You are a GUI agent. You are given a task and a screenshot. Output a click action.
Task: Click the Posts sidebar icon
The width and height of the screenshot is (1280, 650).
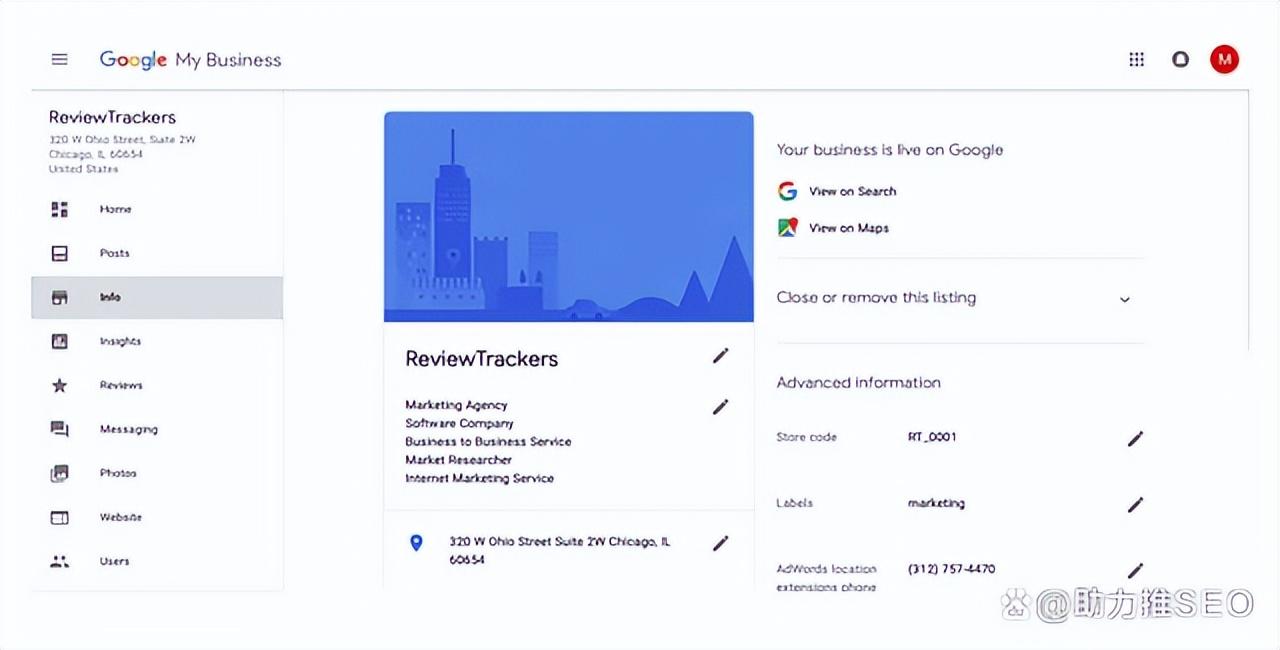60,253
